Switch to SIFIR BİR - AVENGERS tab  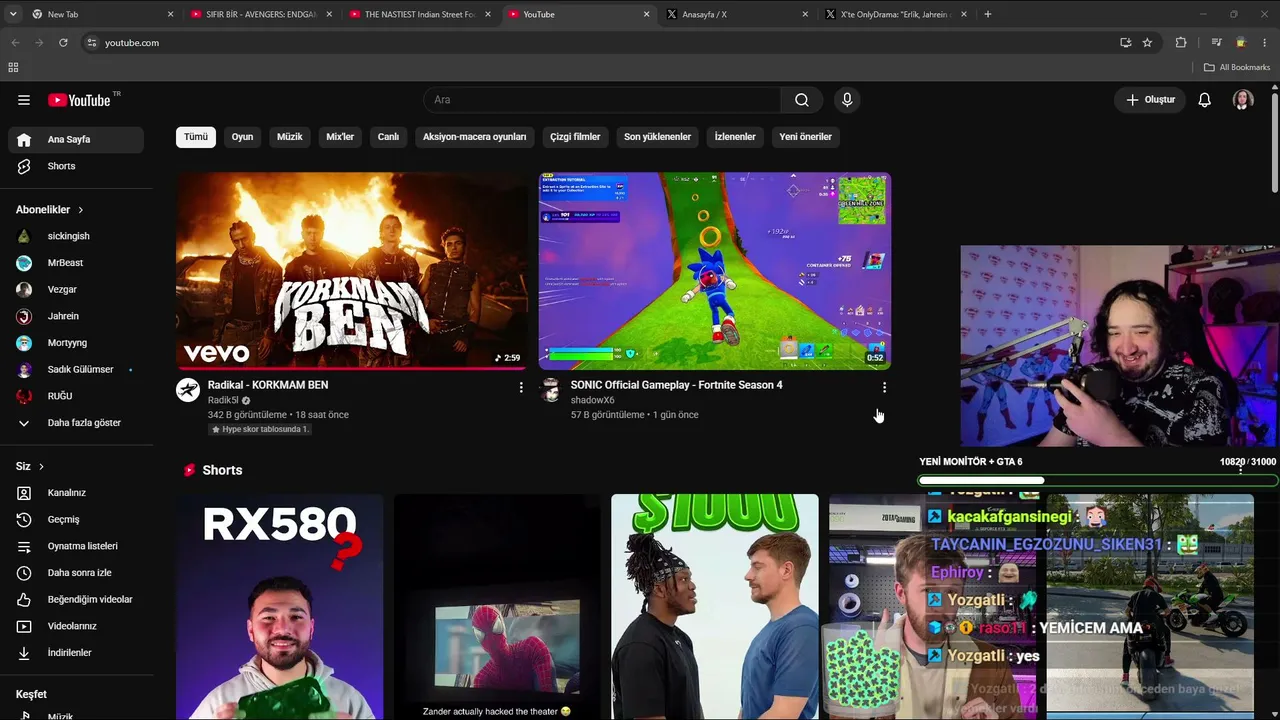[260, 14]
